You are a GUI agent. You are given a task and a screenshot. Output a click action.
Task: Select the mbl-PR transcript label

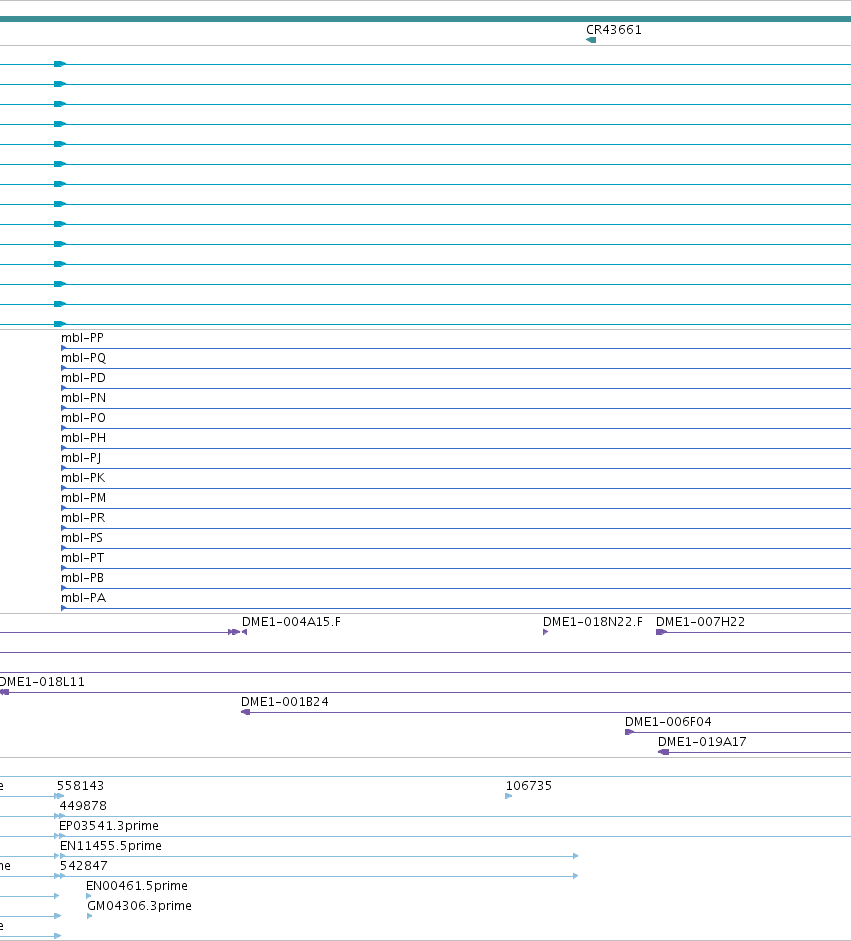coord(83,518)
